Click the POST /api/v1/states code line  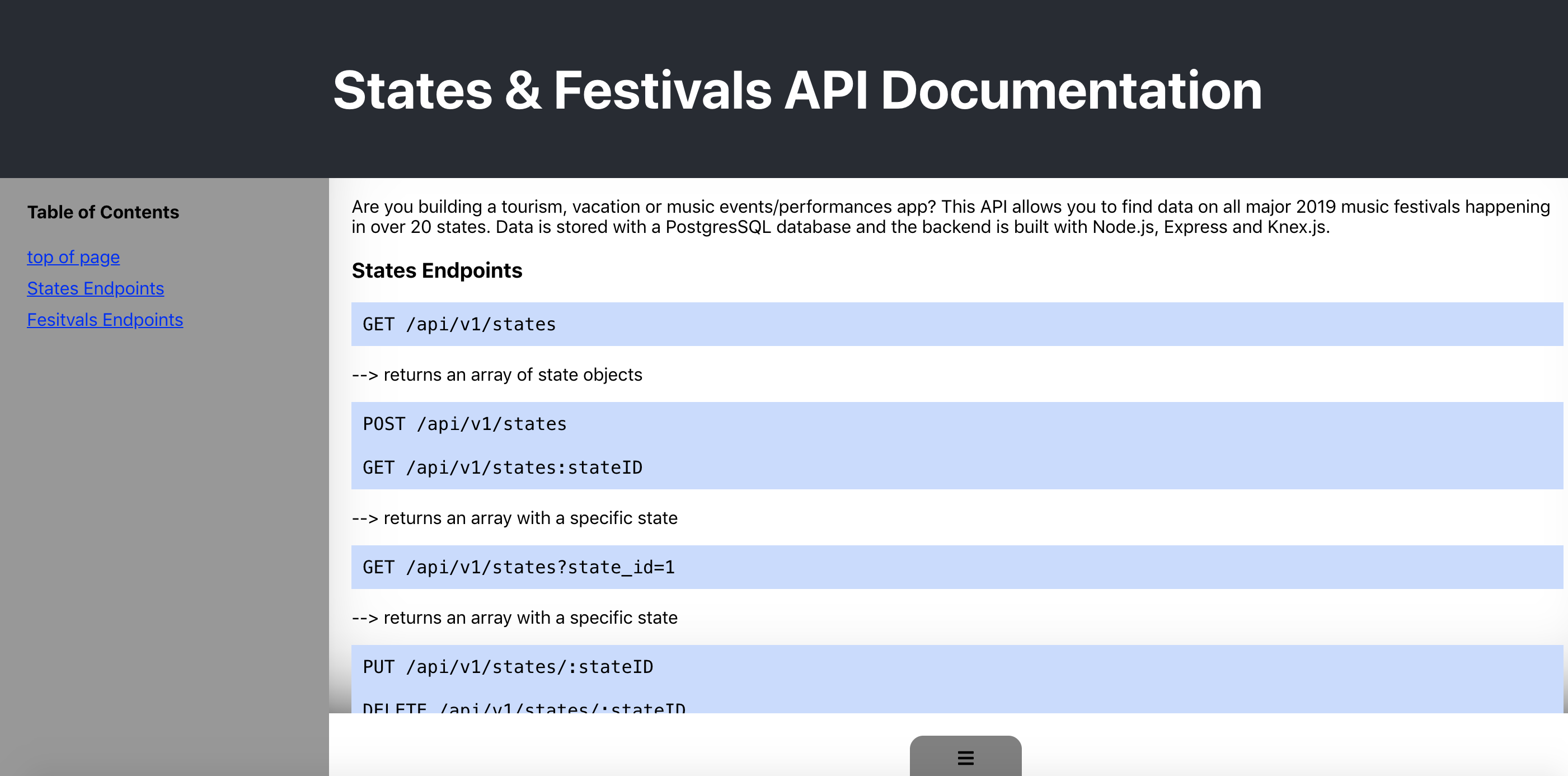coord(464,424)
